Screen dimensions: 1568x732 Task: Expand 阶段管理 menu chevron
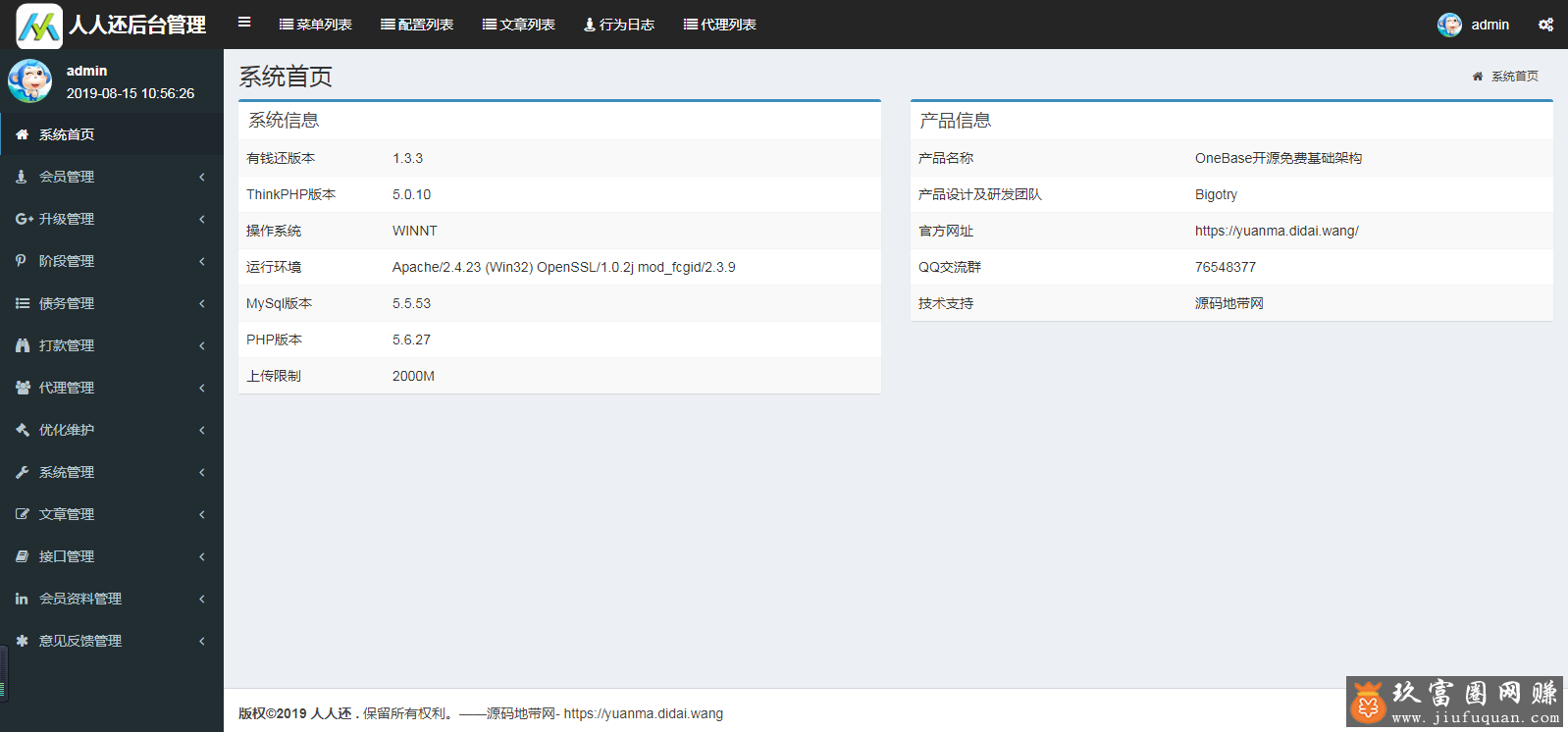pyautogui.click(x=202, y=261)
